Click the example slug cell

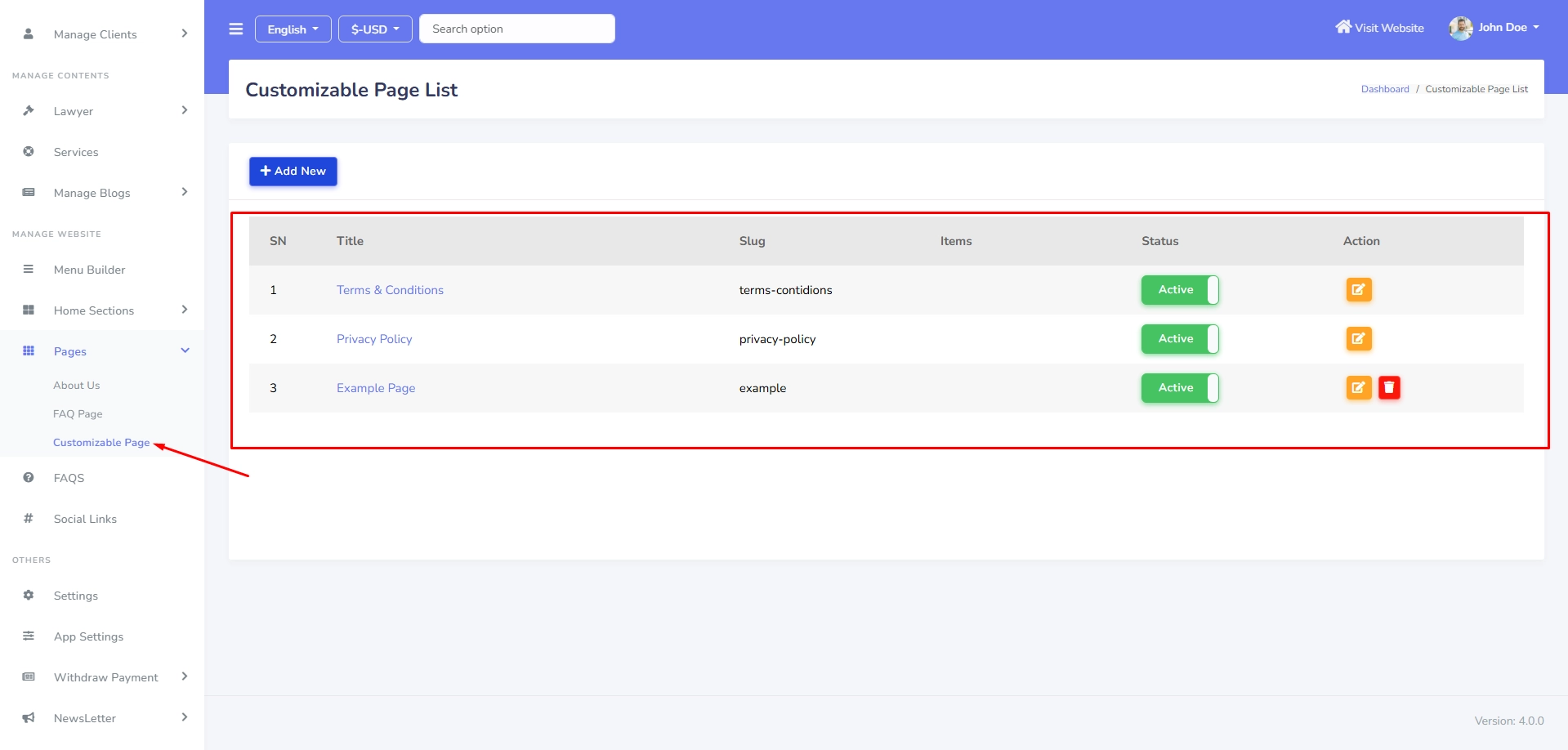click(x=762, y=388)
